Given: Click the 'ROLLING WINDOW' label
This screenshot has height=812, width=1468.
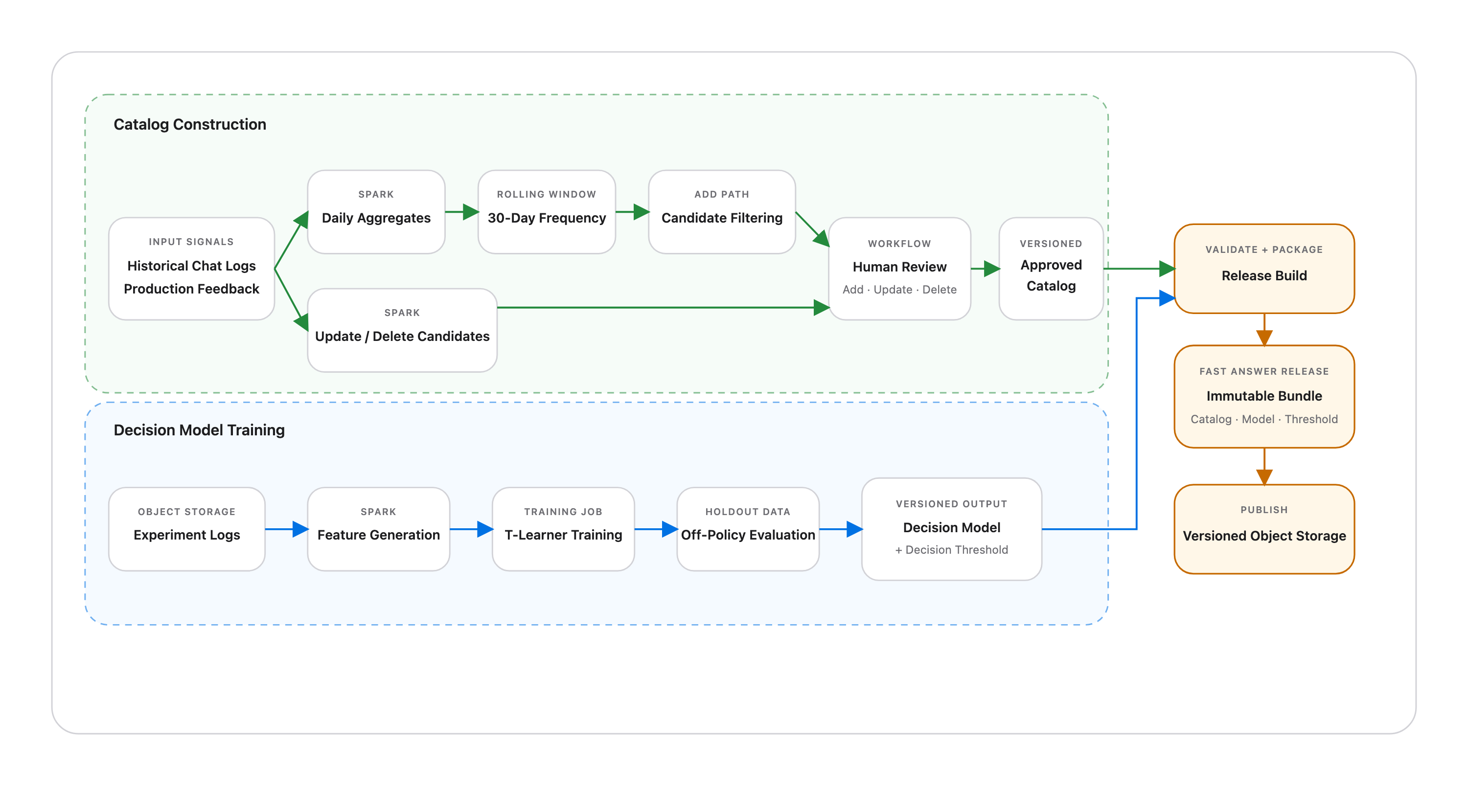Looking at the screenshot, I should click(x=547, y=194).
